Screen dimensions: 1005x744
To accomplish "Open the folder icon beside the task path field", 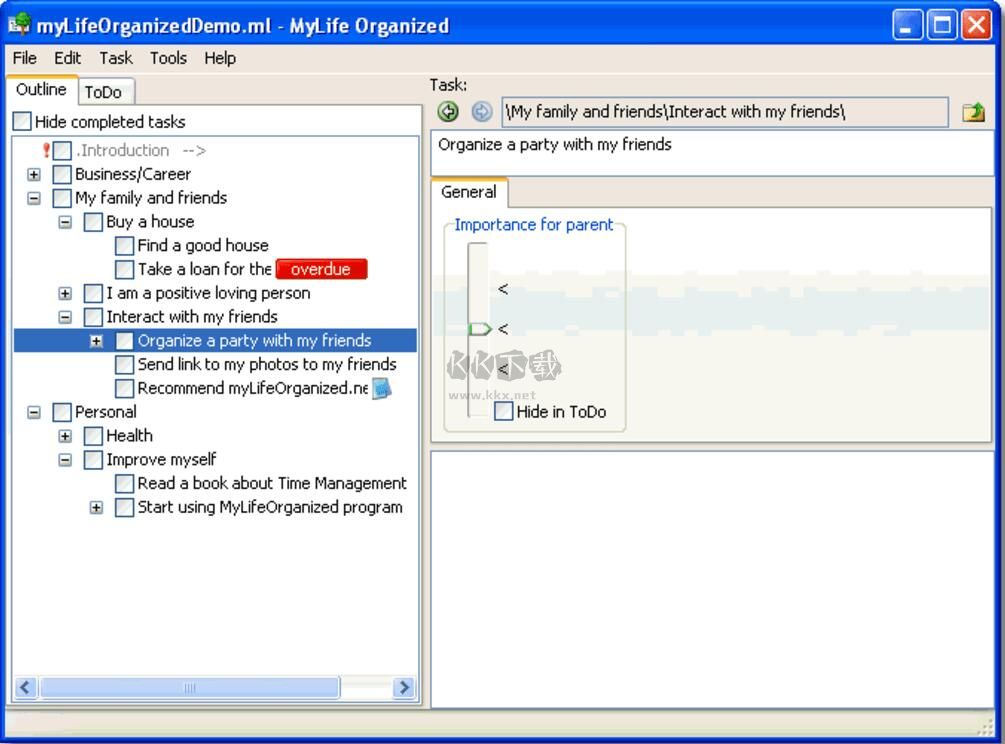I will [x=971, y=111].
